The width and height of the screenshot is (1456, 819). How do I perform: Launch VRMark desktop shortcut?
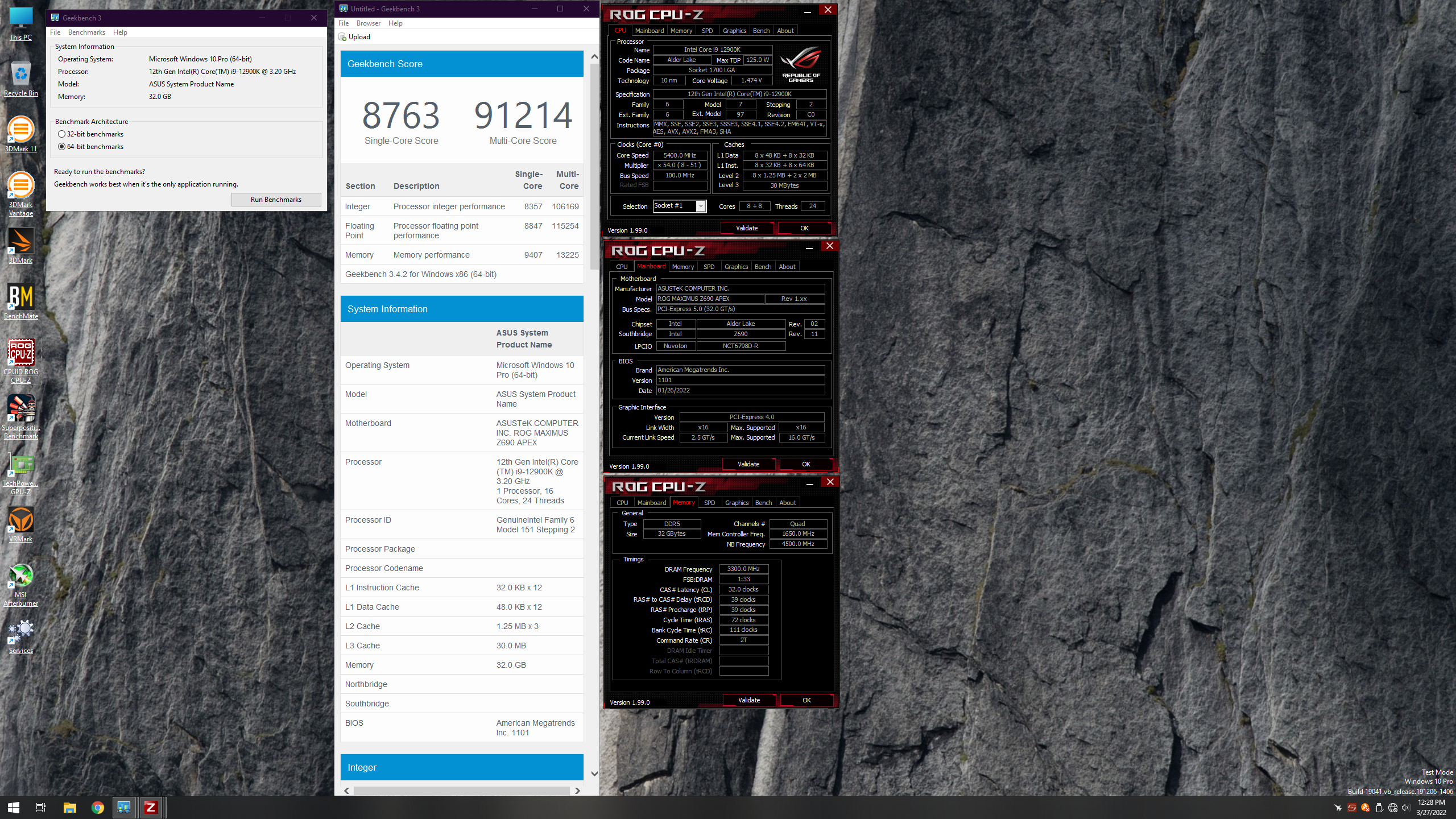point(20,524)
